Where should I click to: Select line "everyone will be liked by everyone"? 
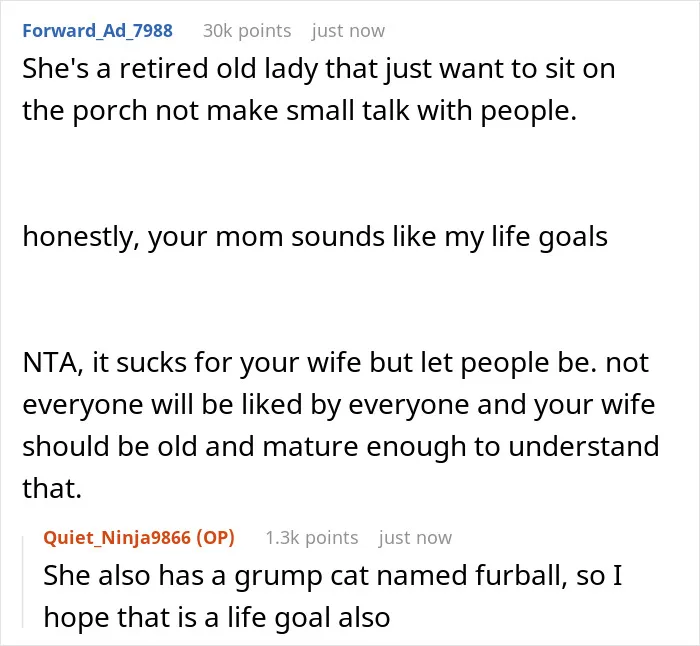pyautogui.click(x=339, y=404)
